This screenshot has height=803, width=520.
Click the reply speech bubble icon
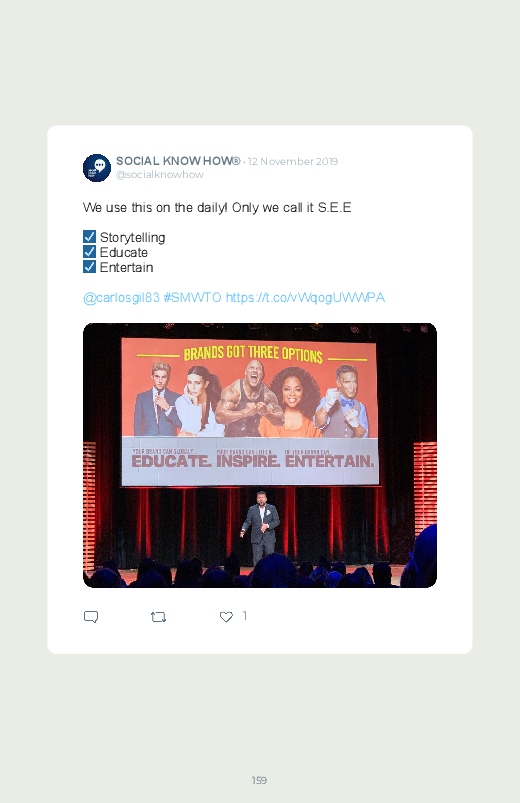(x=91, y=617)
